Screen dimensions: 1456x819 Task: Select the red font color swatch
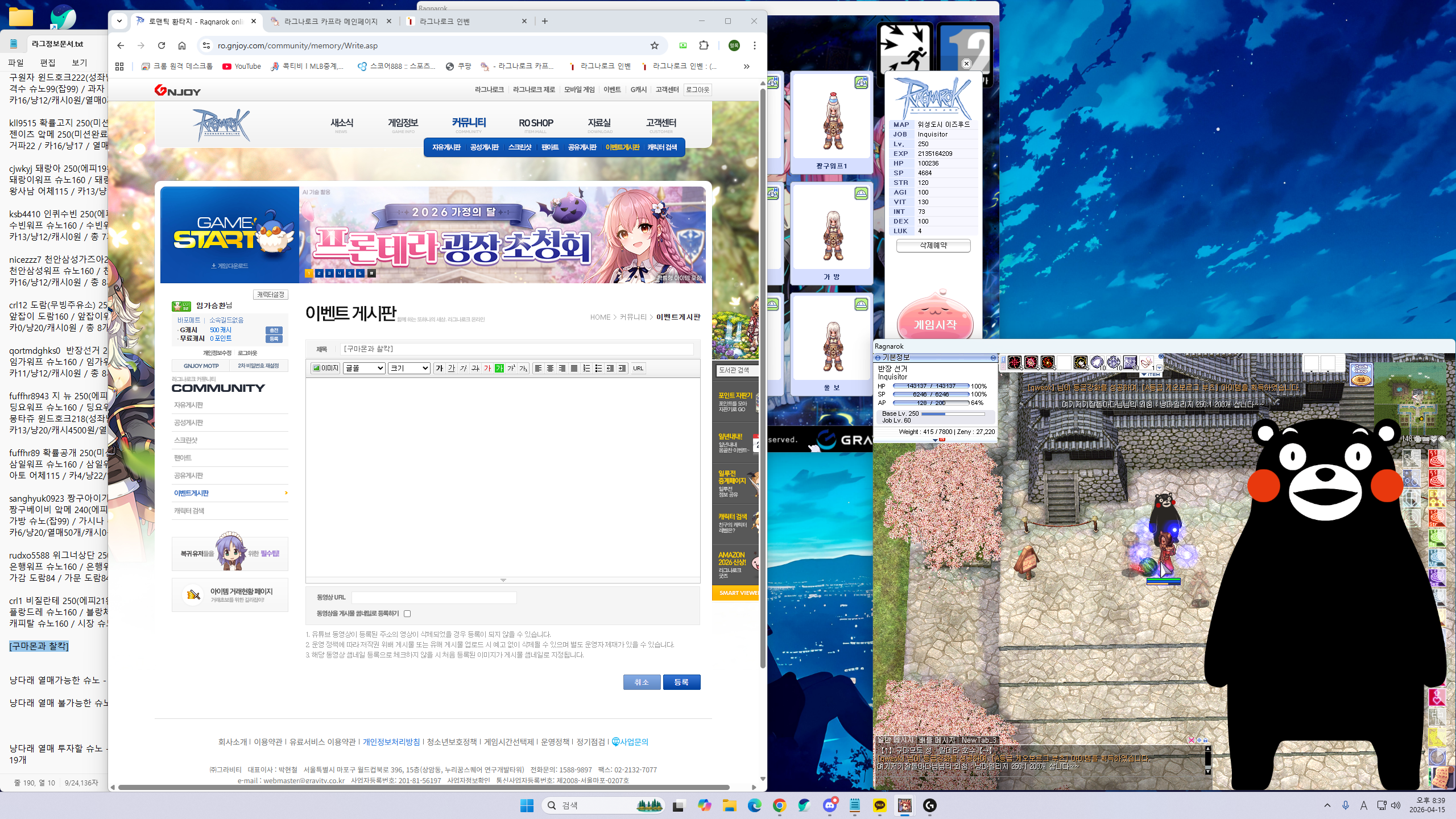click(x=487, y=368)
